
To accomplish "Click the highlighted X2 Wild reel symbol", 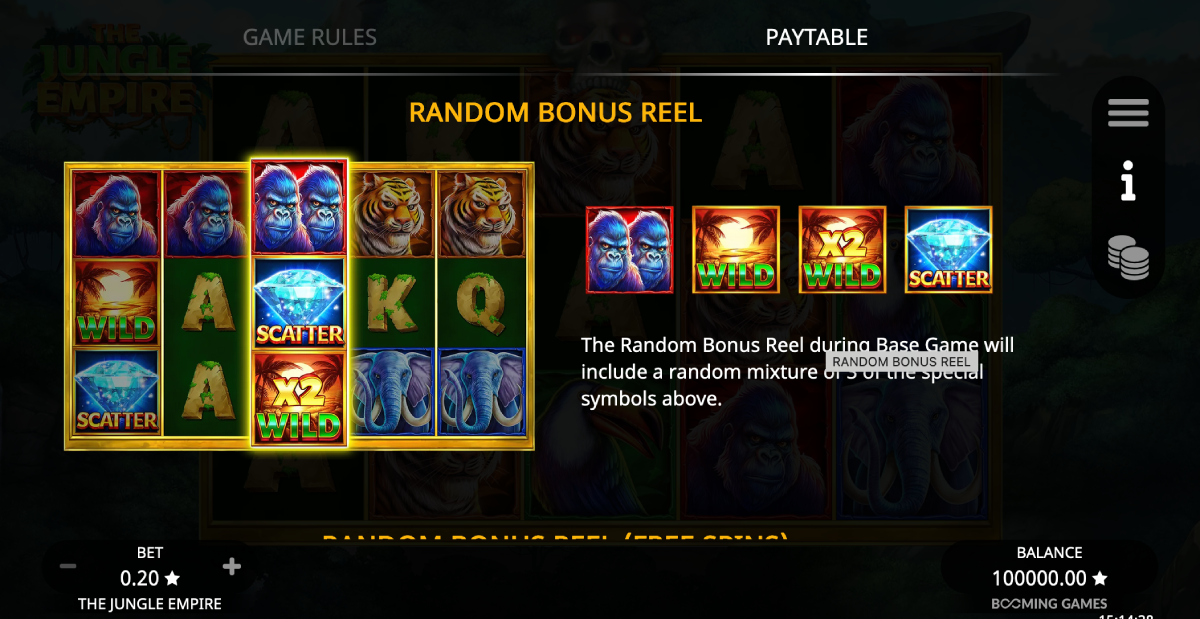I will point(299,397).
